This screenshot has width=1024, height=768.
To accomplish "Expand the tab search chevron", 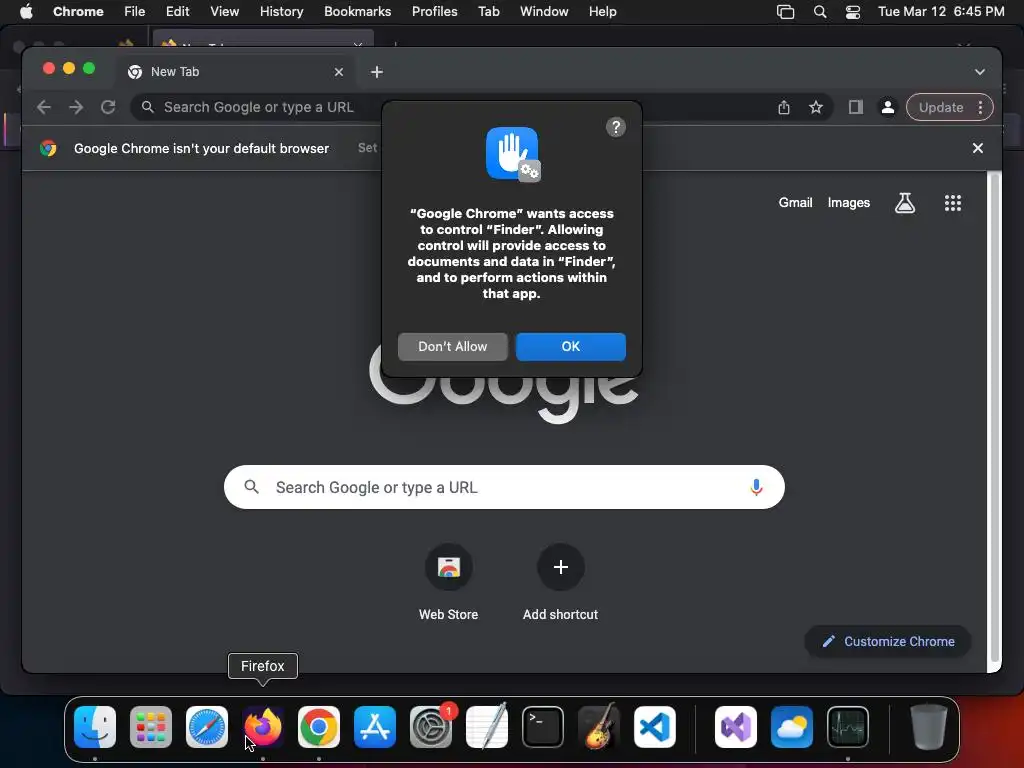I will pyautogui.click(x=980, y=72).
